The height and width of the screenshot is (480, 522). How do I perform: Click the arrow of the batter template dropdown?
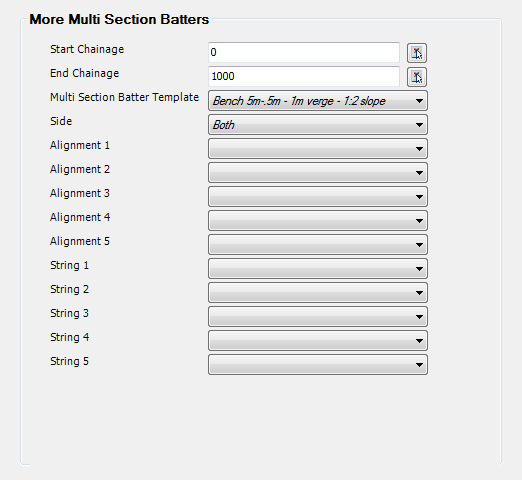tap(419, 101)
